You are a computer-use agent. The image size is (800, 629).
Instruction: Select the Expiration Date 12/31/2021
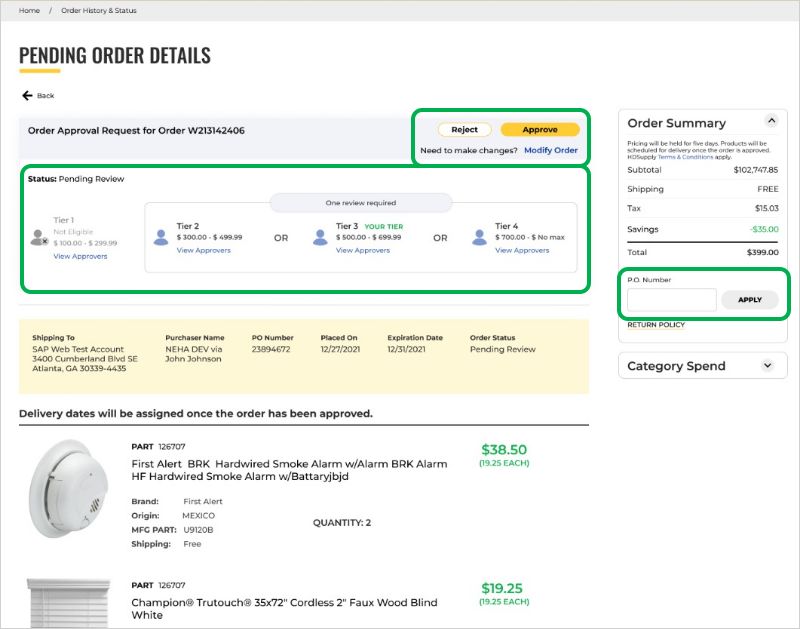406,349
